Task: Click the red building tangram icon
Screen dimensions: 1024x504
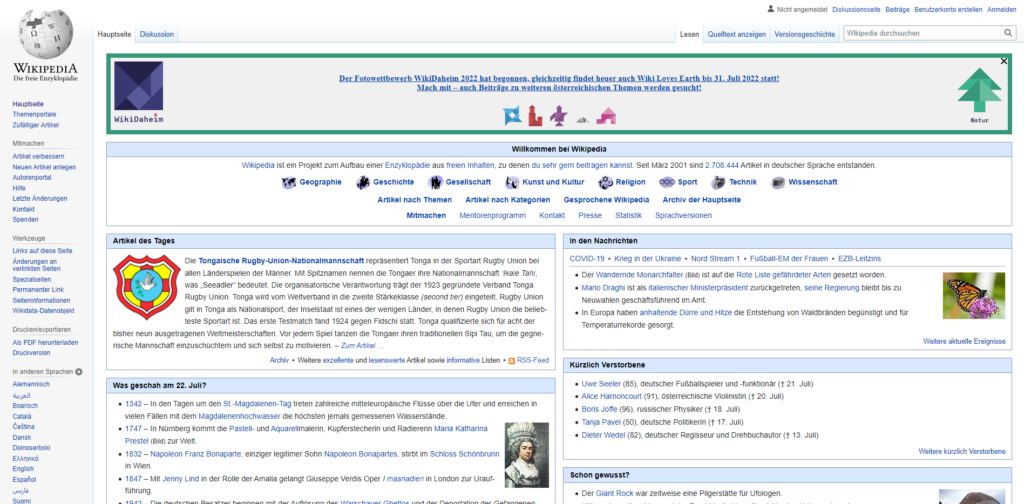Action: coord(535,115)
